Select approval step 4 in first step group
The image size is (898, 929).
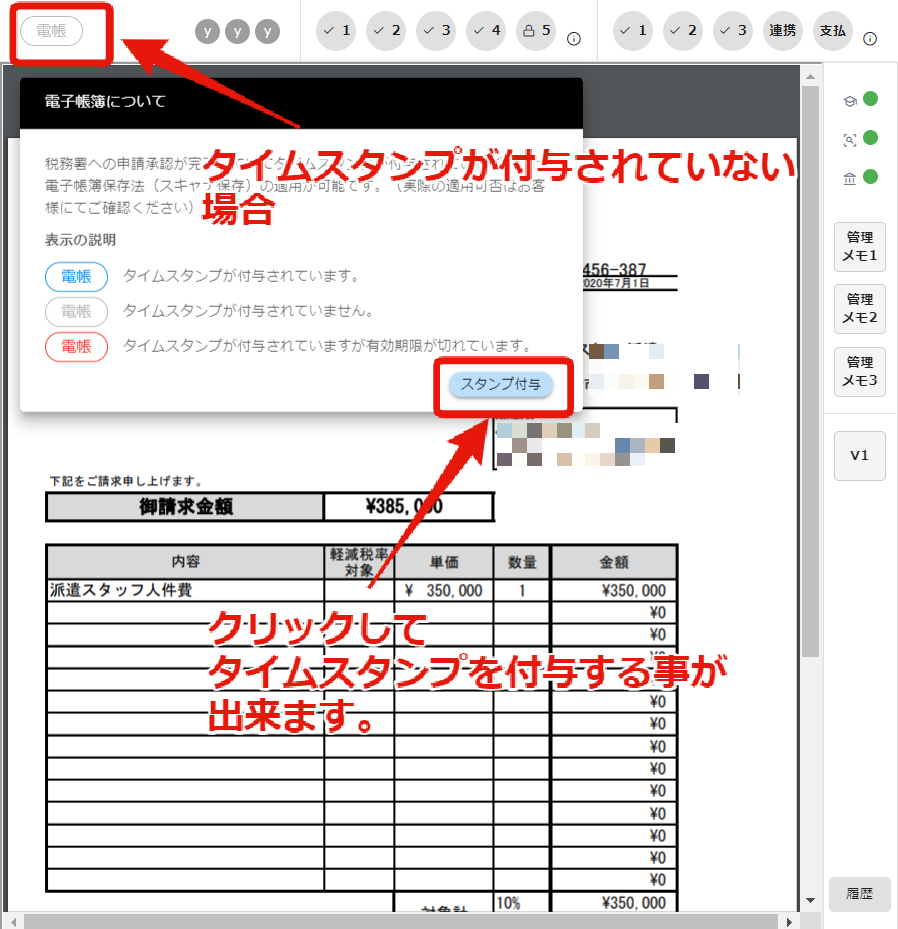(x=486, y=31)
